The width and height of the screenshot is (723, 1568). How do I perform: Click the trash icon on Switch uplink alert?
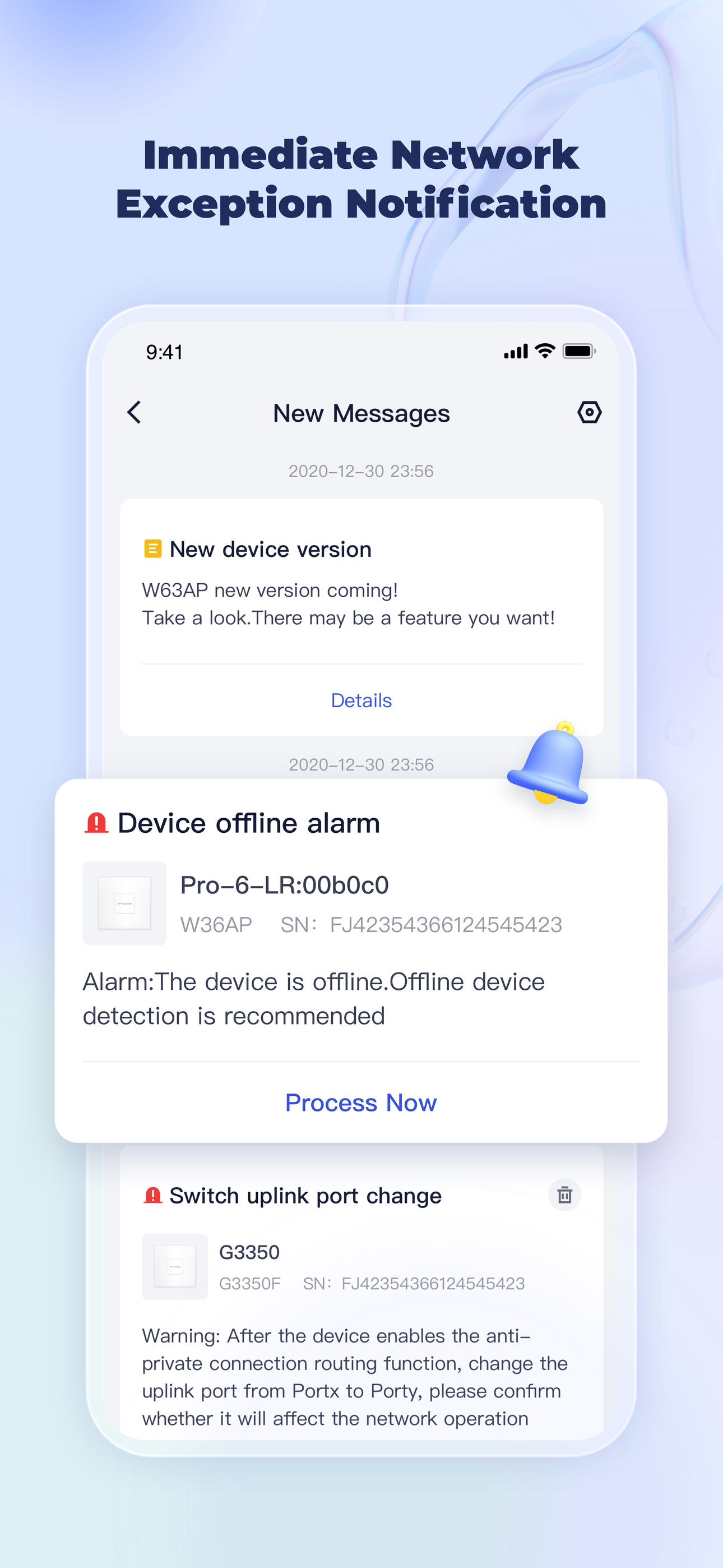click(x=565, y=1195)
